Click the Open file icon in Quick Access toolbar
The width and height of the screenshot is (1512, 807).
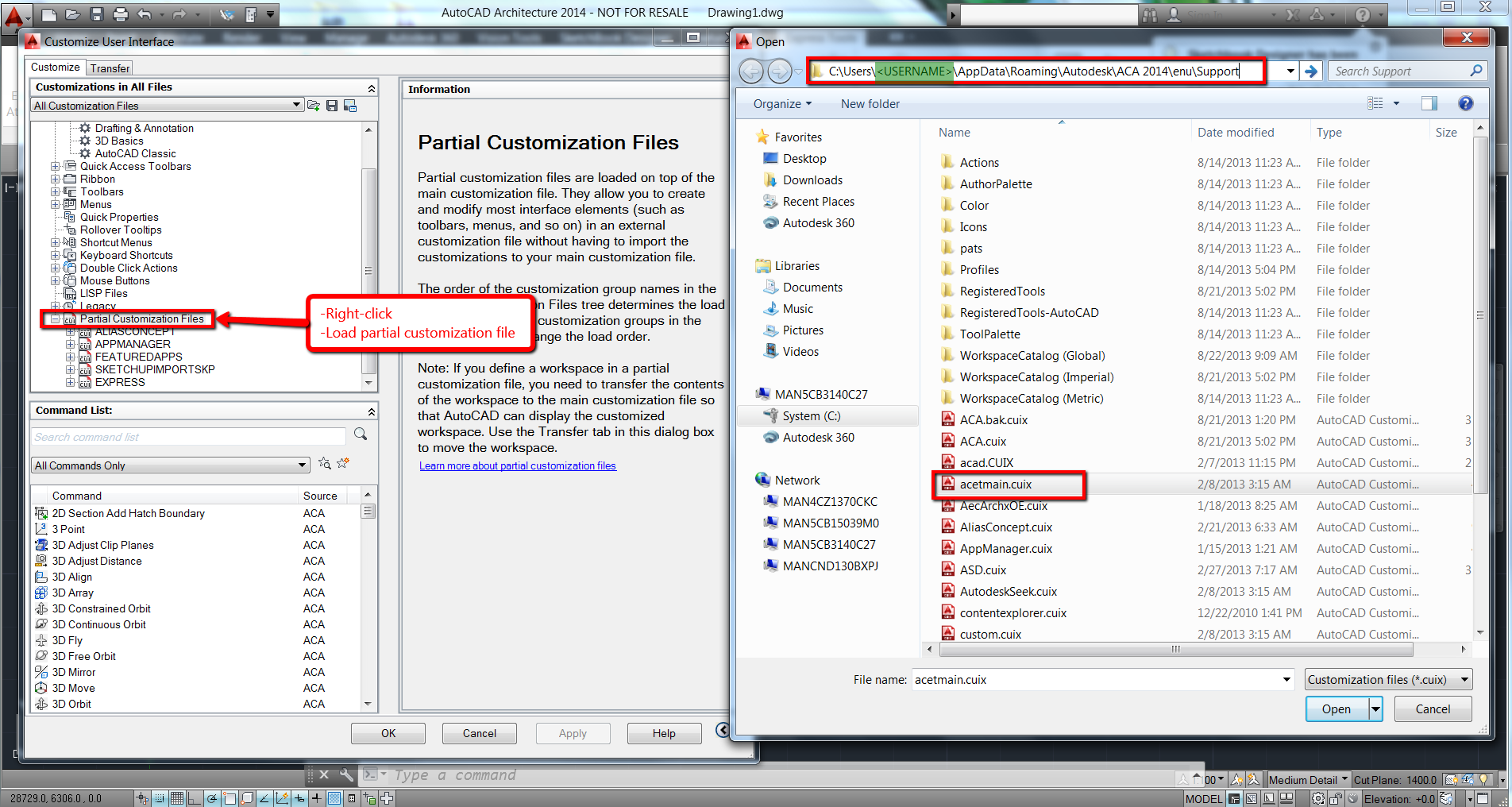click(72, 14)
